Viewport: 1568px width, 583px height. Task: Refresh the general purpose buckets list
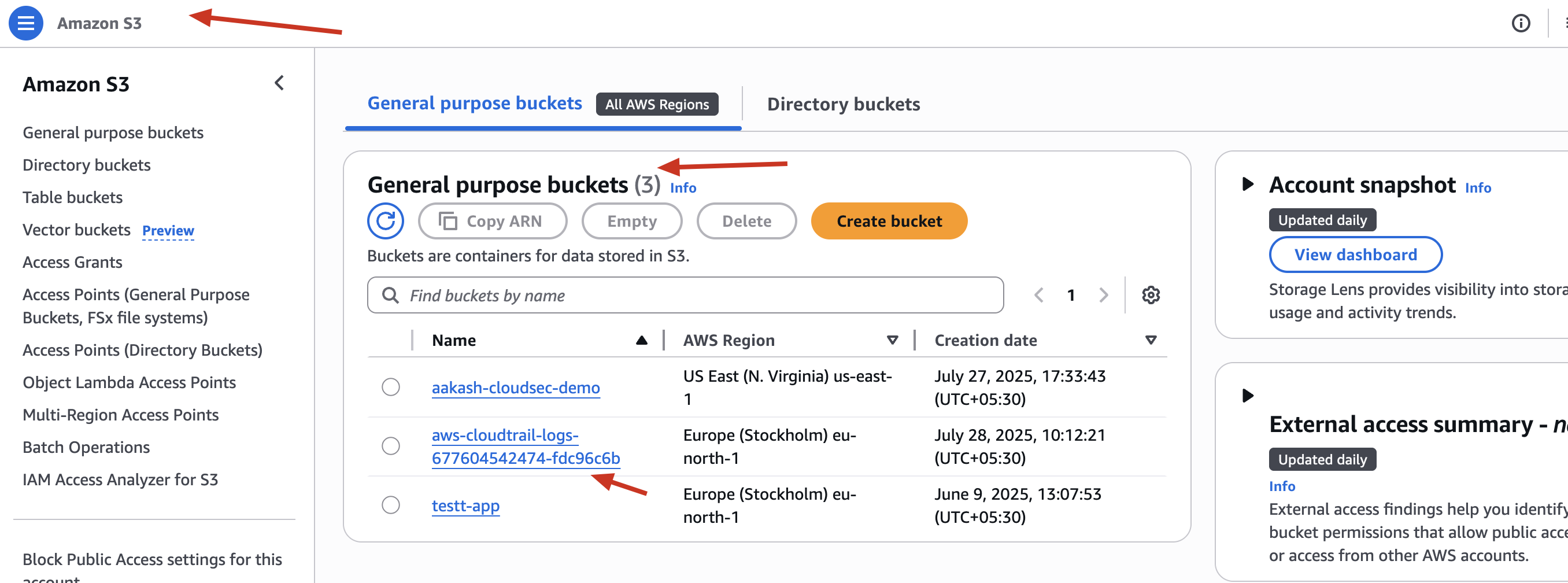click(x=385, y=220)
